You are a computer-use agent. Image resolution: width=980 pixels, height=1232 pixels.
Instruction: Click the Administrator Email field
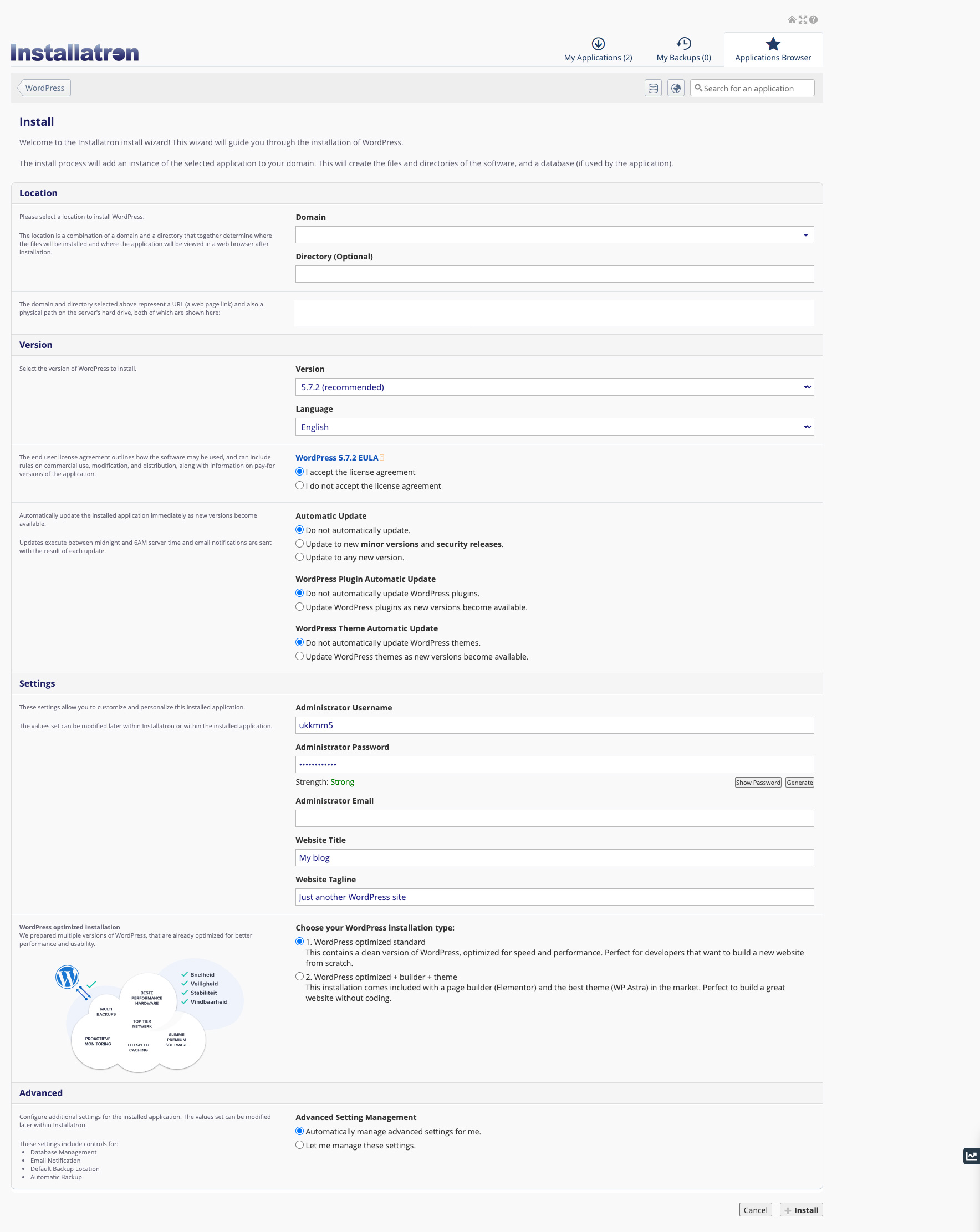(x=554, y=819)
